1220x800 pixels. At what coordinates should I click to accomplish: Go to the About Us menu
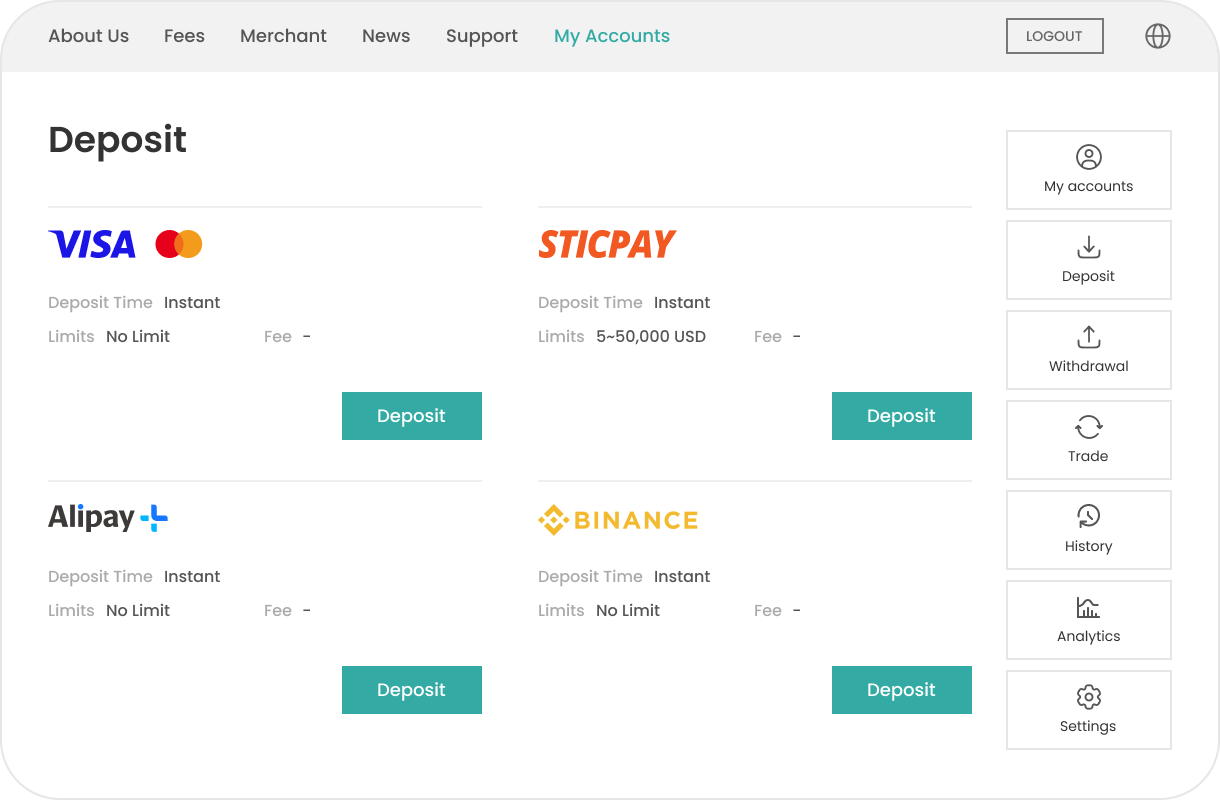[89, 36]
